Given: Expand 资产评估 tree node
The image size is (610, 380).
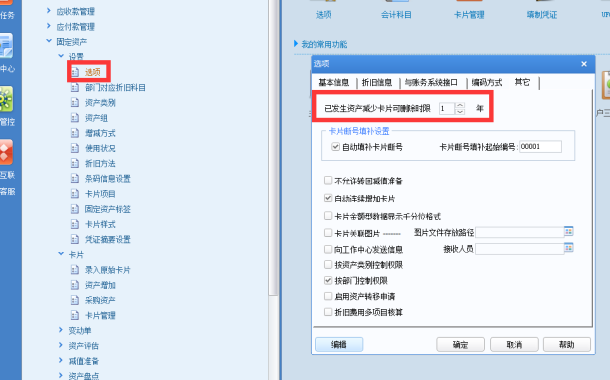Looking at the screenshot, I should click(x=61, y=345).
